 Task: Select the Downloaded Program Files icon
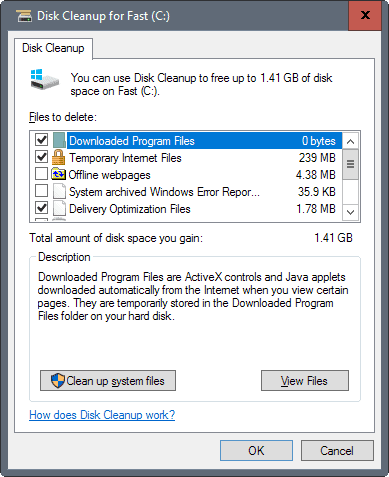click(59, 140)
